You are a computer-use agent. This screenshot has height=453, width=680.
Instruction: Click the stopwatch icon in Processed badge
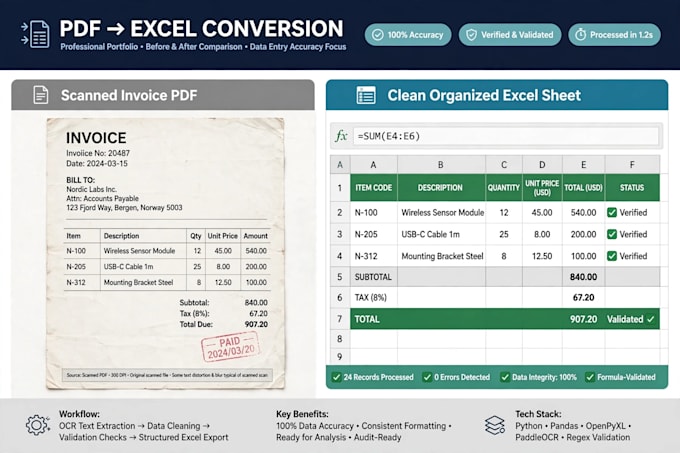[x=580, y=35]
